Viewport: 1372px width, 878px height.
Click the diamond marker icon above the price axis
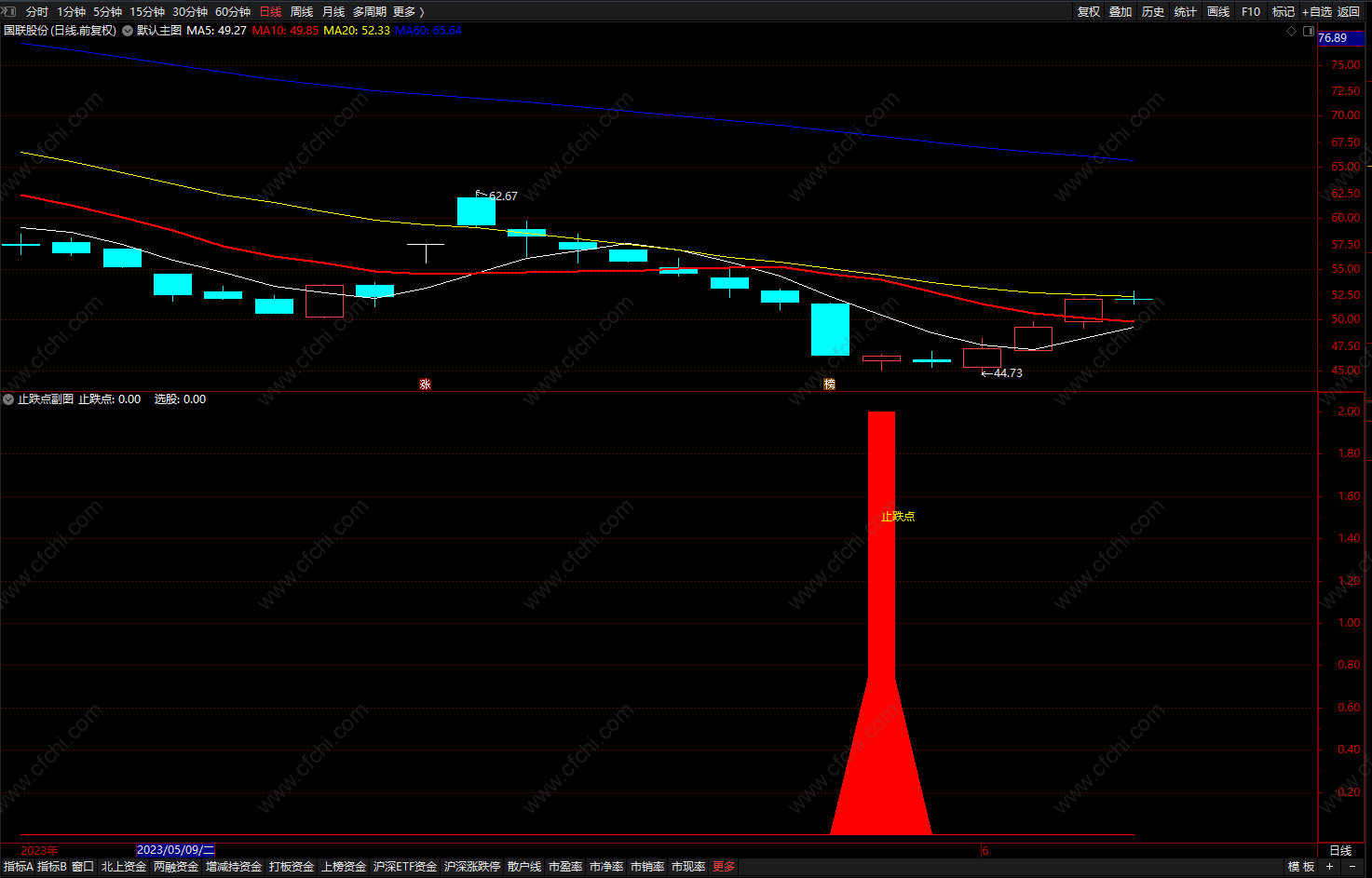click(1291, 31)
